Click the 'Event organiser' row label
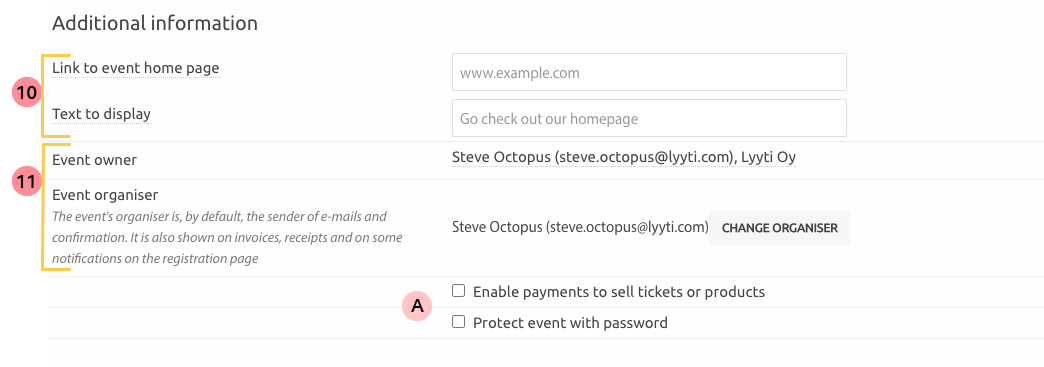 tap(105, 195)
